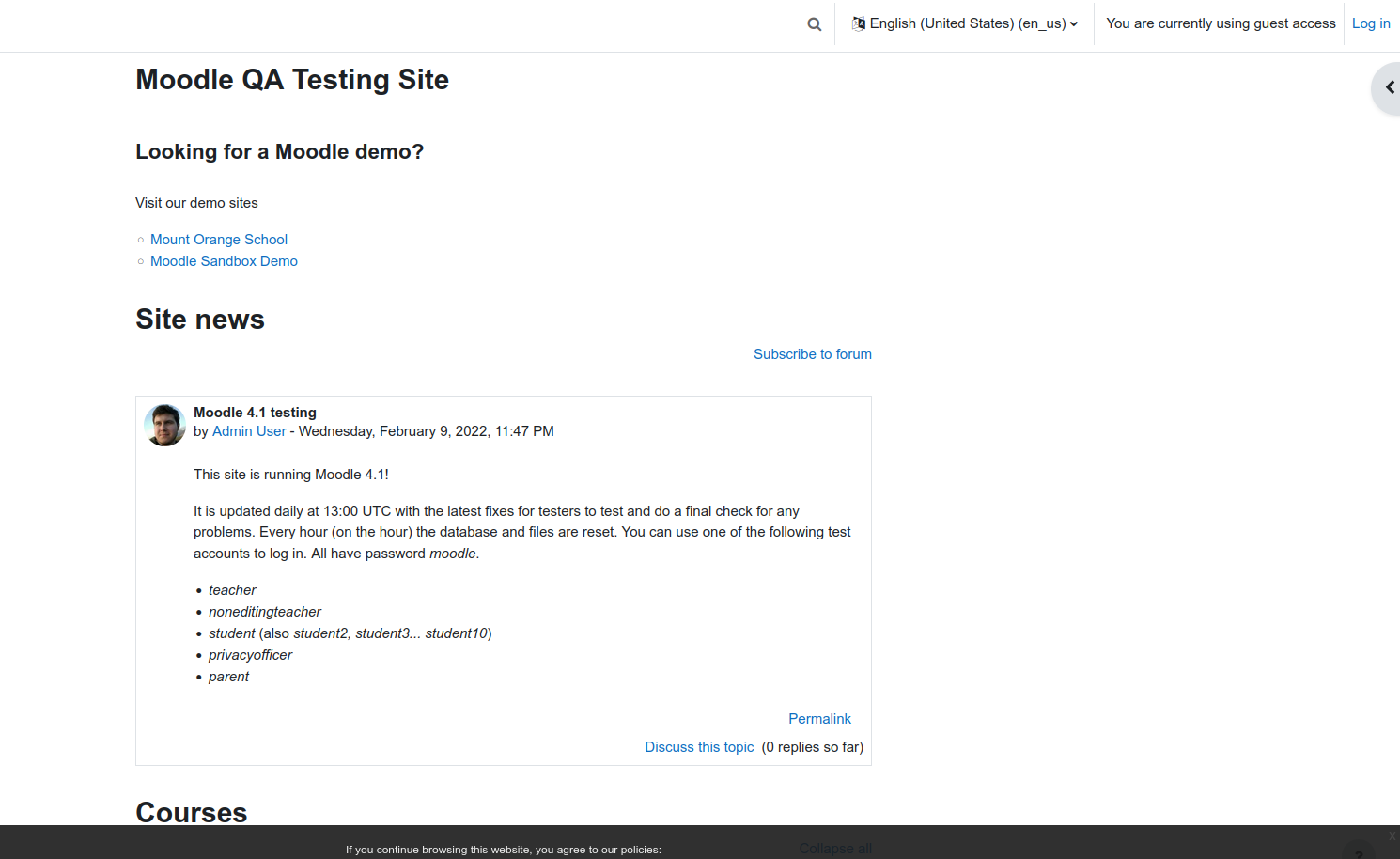Click Discuss this topic
This screenshot has width=1400, height=859.
(699, 747)
